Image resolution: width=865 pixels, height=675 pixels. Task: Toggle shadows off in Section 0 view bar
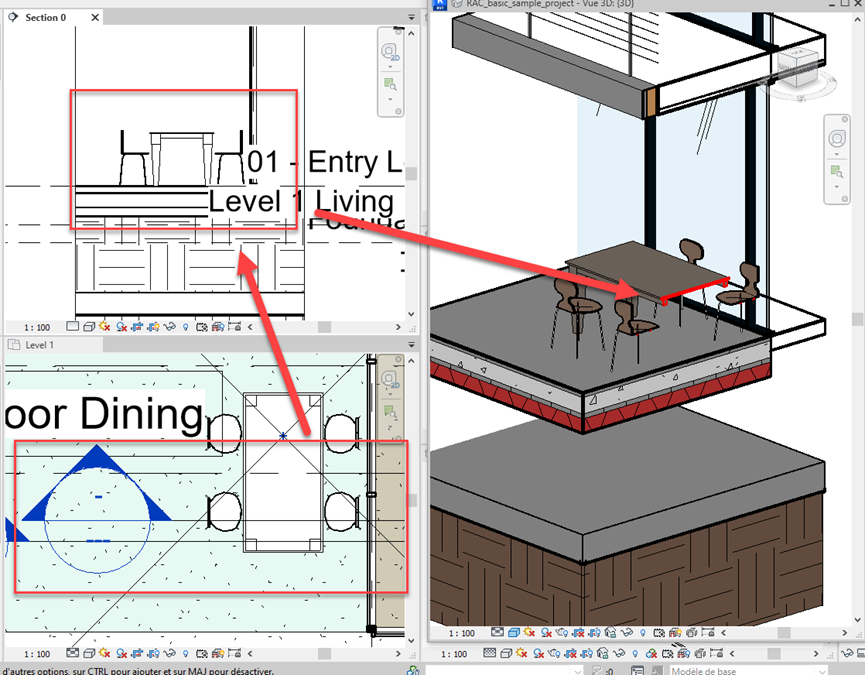[x=120, y=326]
